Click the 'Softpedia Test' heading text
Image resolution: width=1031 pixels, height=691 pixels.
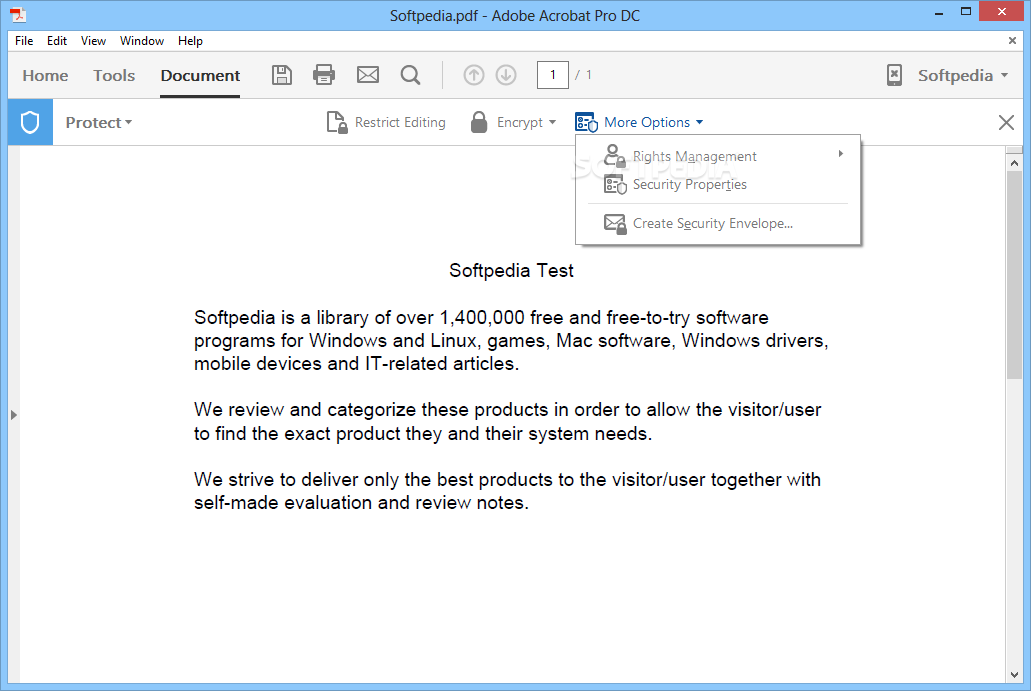[511, 270]
